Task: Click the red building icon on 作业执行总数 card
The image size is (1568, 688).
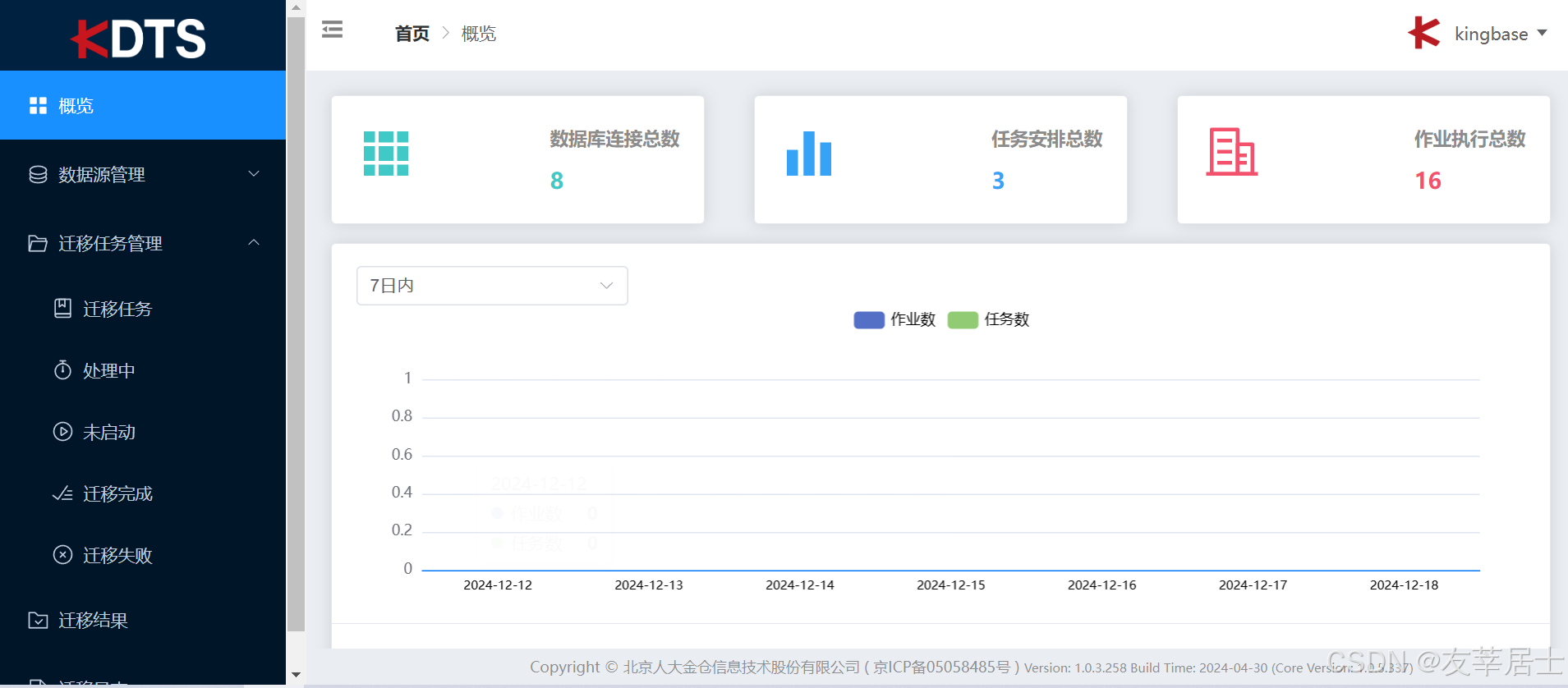Action: point(1232,152)
